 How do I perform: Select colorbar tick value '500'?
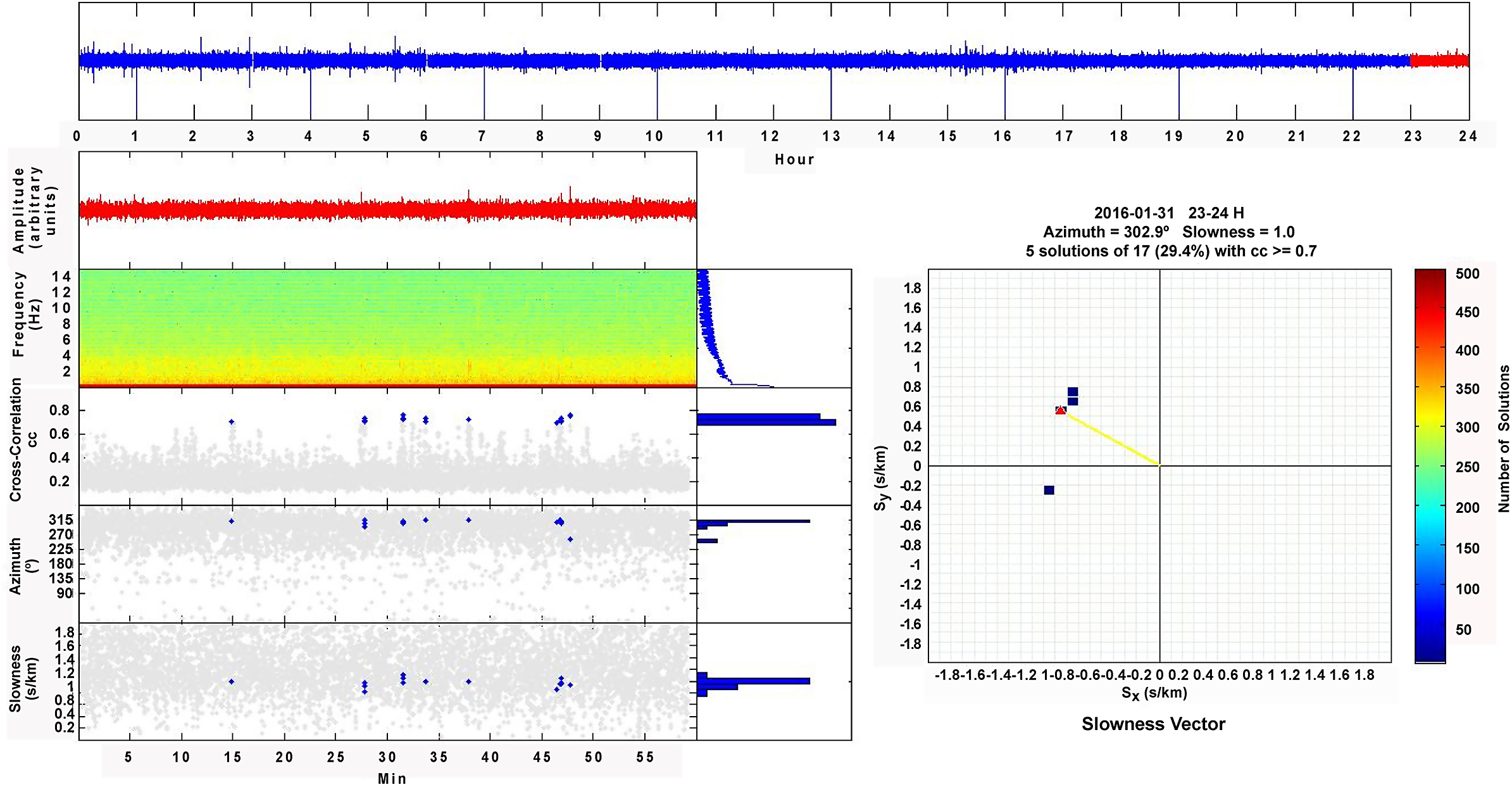point(1468,274)
